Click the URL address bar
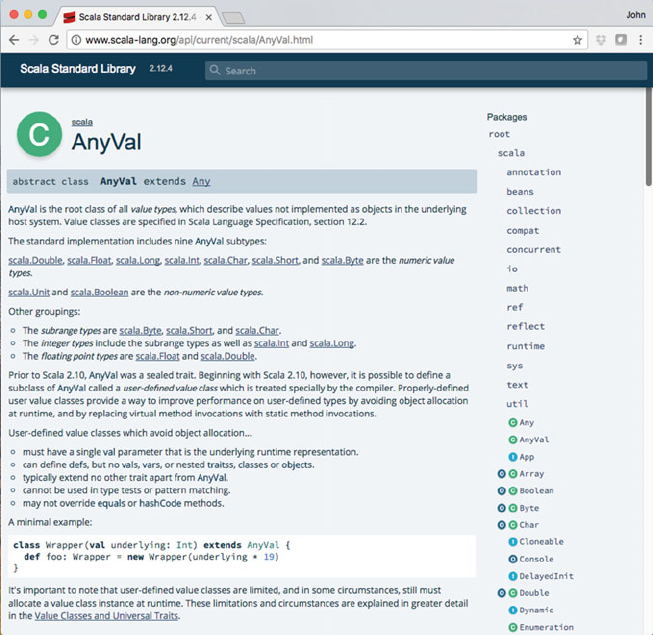653x635 pixels. click(325, 40)
